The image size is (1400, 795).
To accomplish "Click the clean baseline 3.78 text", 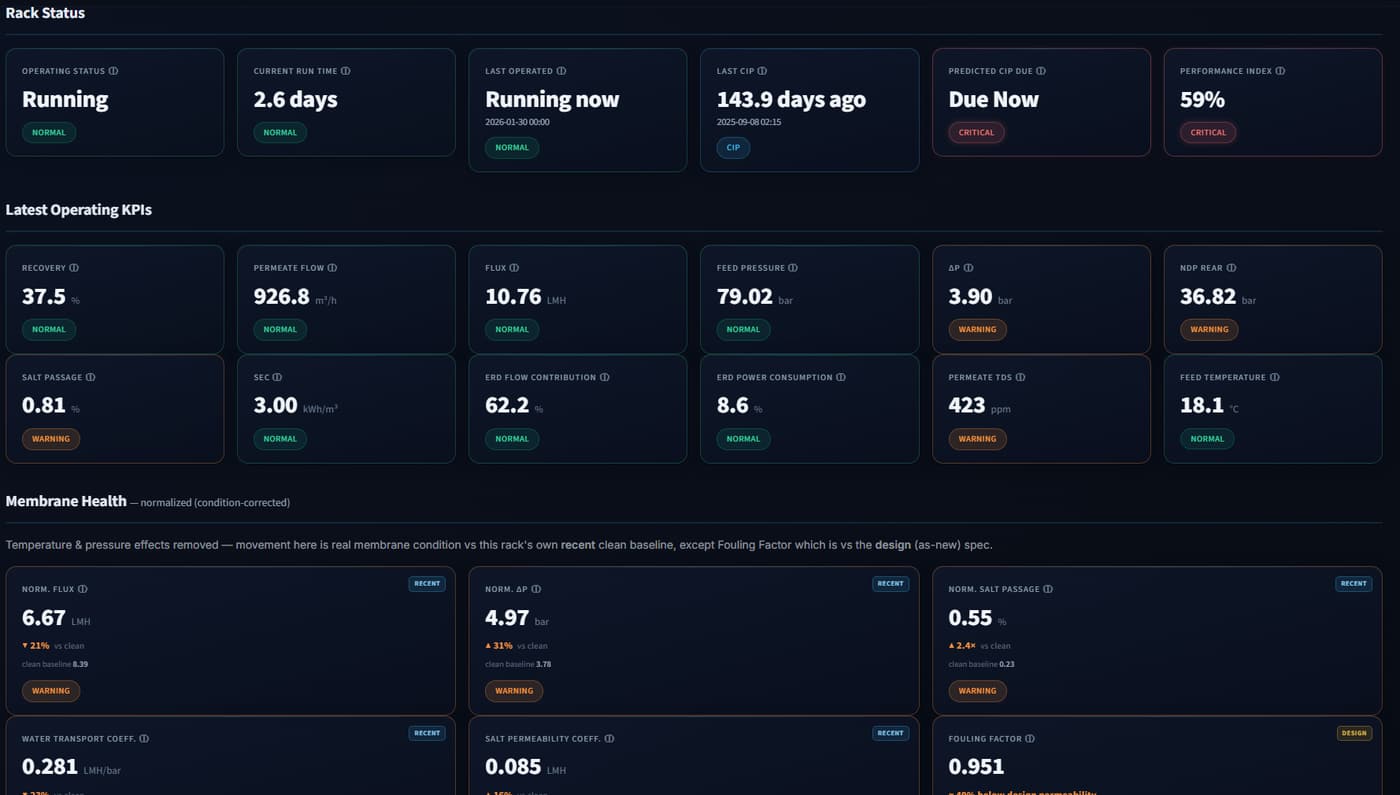I will (518, 664).
